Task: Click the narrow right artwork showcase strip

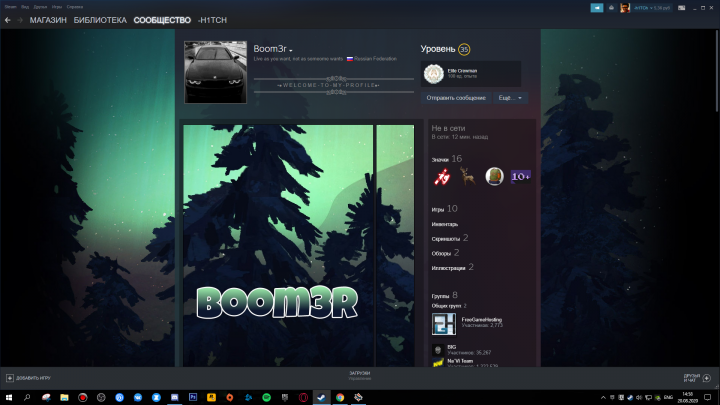Action: 395,246
